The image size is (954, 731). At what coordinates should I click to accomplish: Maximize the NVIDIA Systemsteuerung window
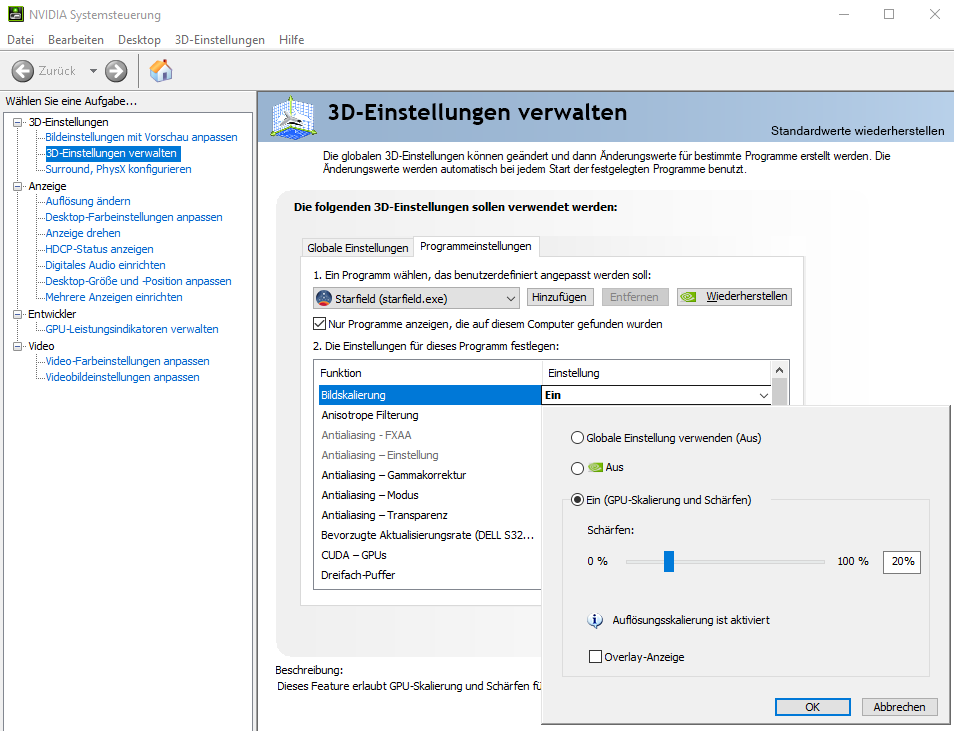(x=889, y=14)
